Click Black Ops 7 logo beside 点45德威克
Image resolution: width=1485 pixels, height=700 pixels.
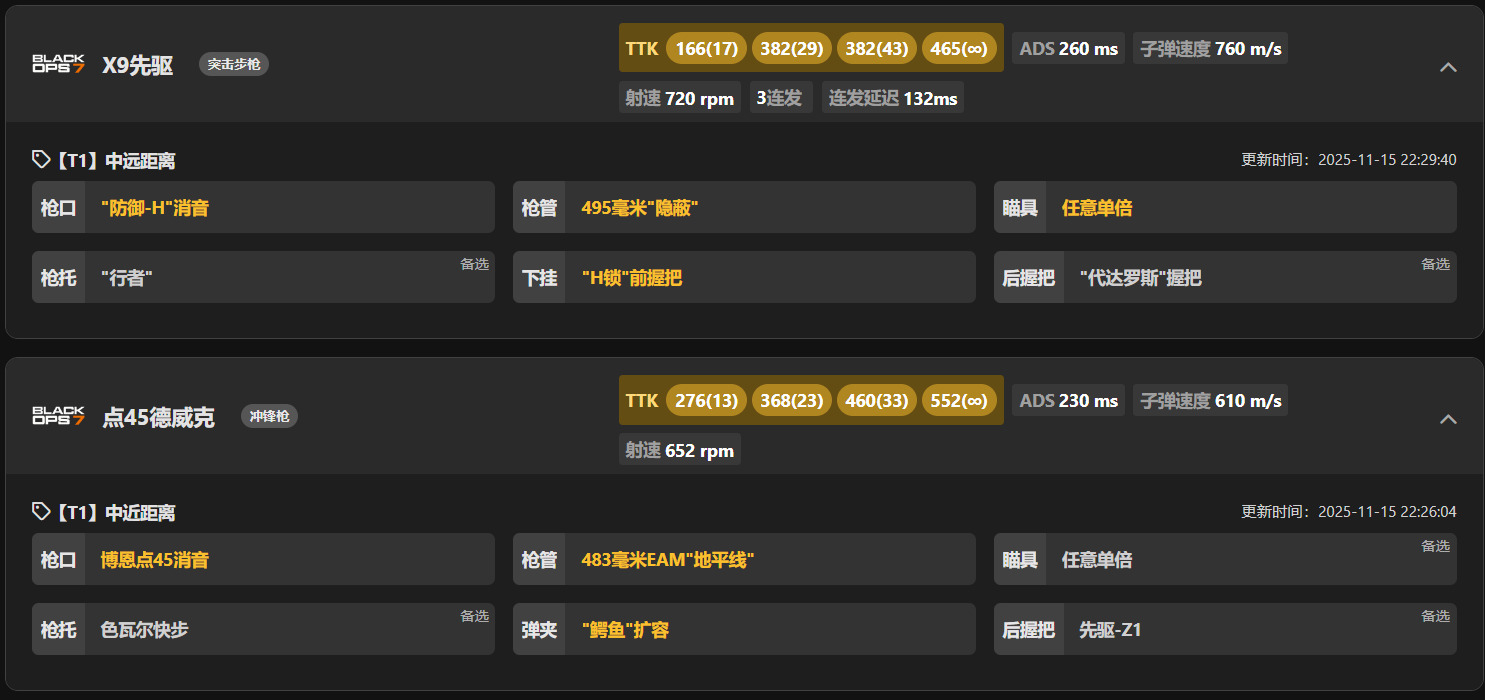[58, 416]
